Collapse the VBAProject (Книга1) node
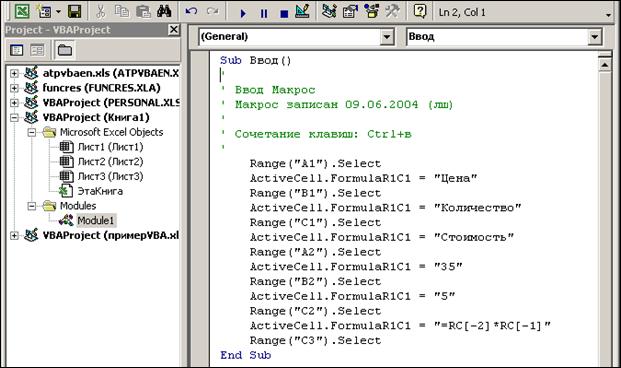This screenshot has width=621, height=368. [14, 117]
